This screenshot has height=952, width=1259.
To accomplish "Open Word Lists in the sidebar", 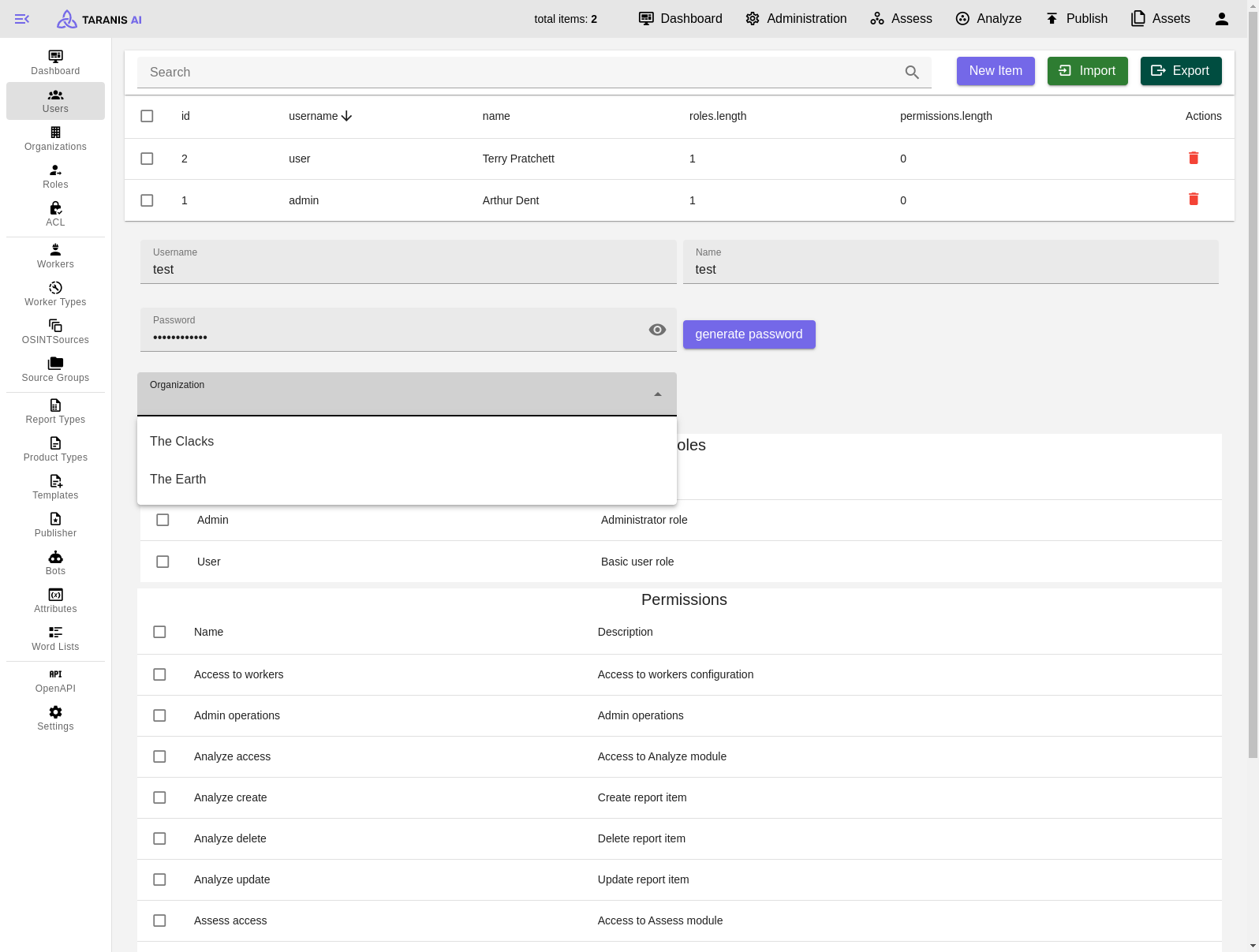I will tap(55, 639).
